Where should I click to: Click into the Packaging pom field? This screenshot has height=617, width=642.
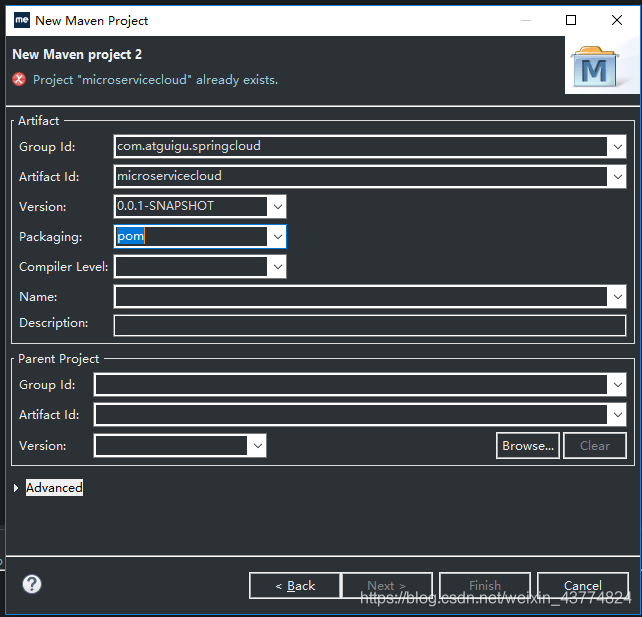(x=191, y=237)
